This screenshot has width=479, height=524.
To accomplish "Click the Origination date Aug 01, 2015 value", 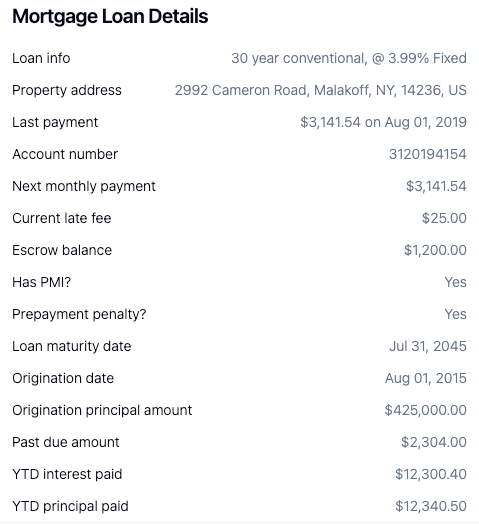I will click(x=426, y=379).
